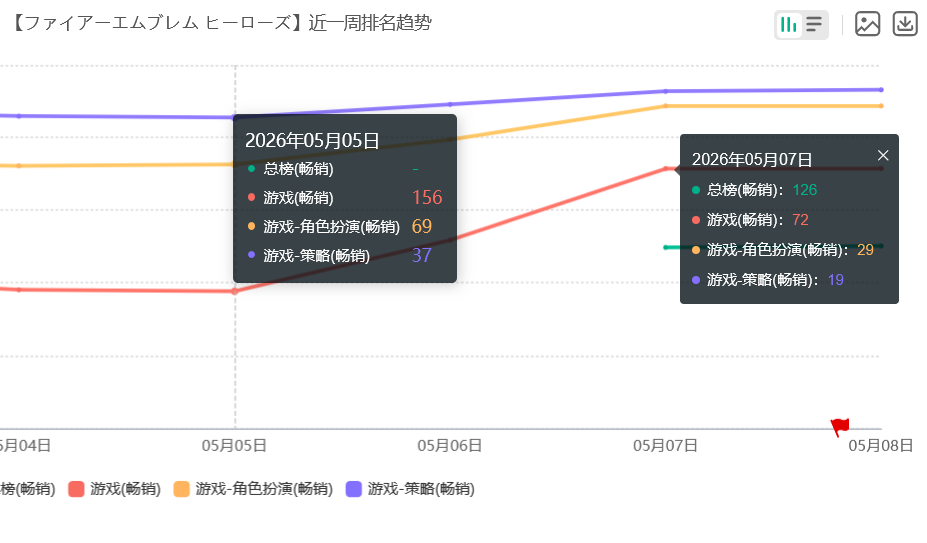927x543 pixels.
Task: Click purple line point at 05月08日
Action: click(881, 90)
